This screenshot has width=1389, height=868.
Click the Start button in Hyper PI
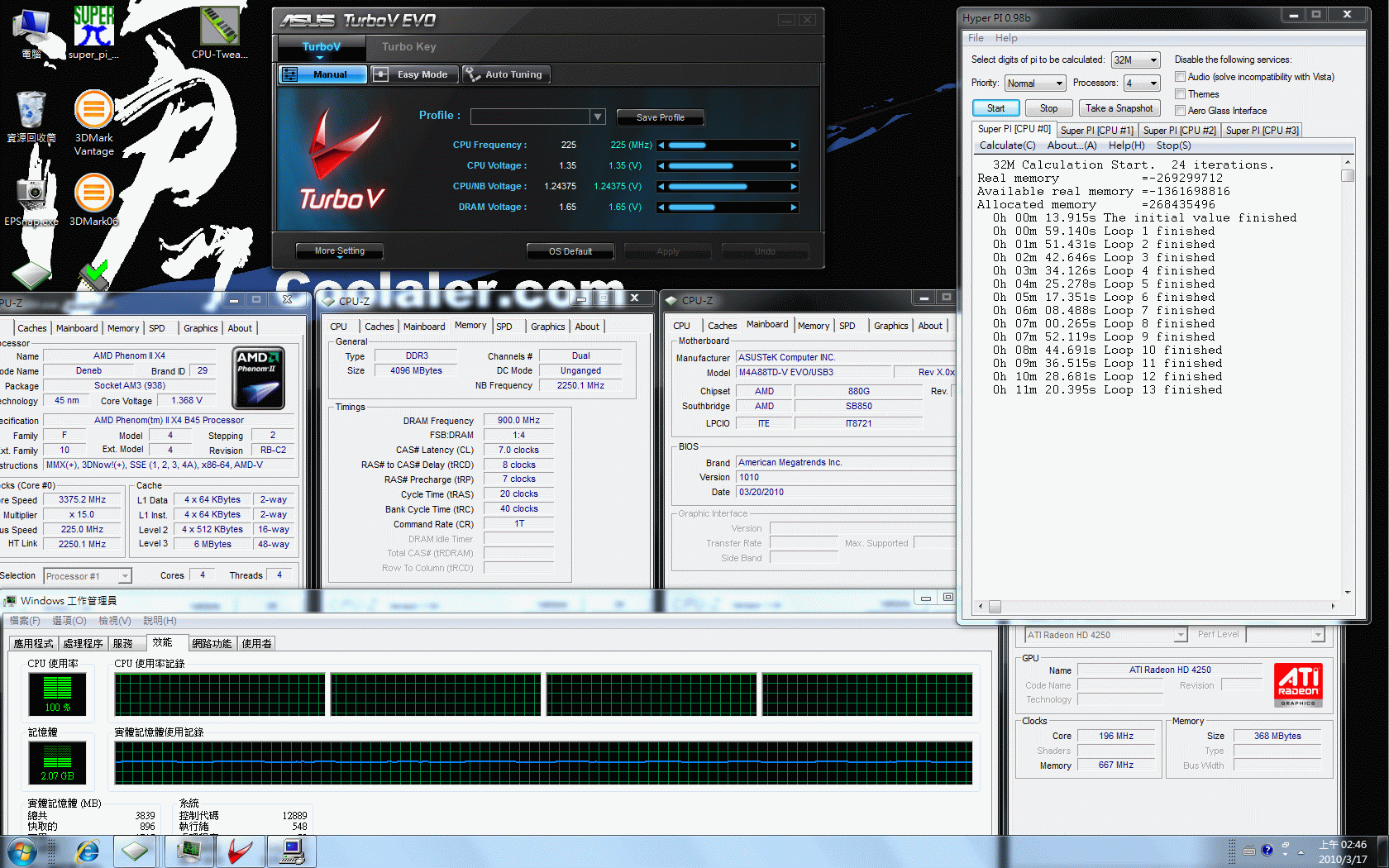click(x=995, y=108)
